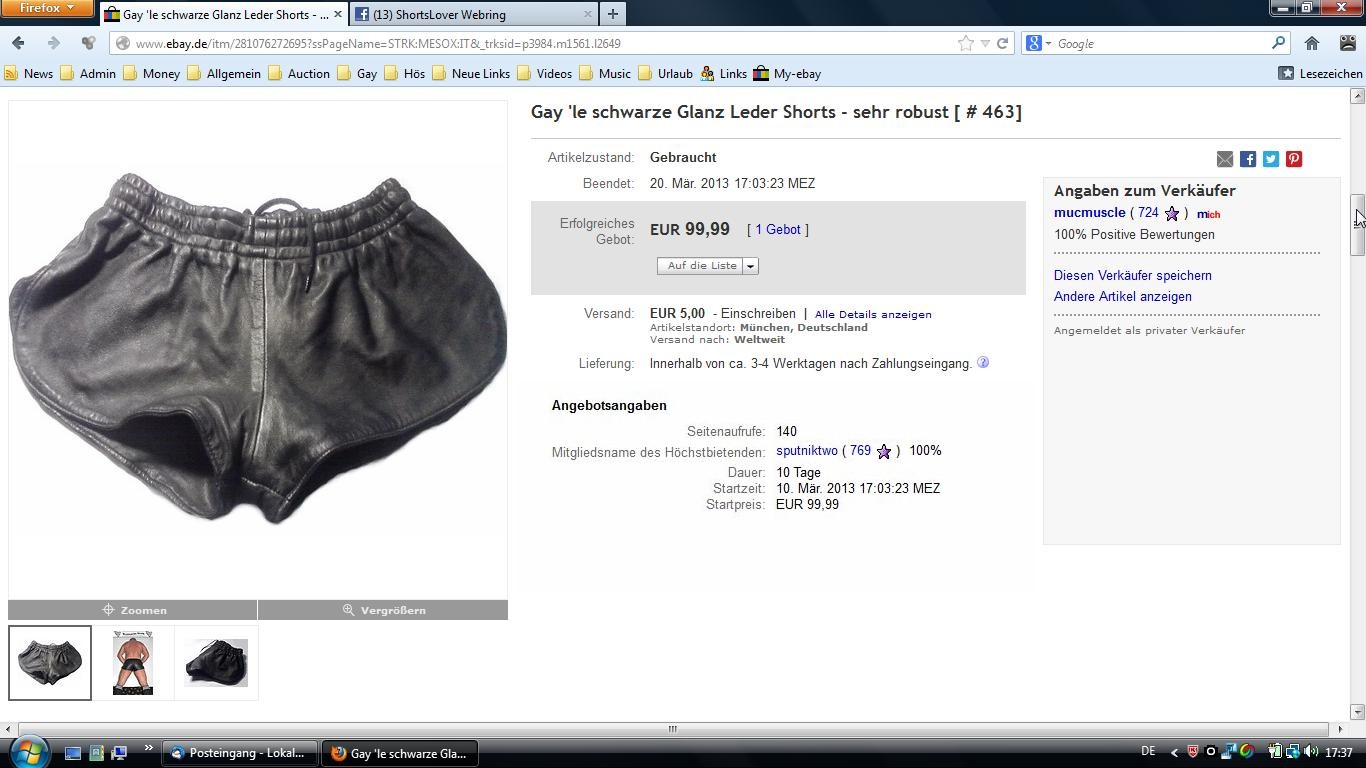Click the delivery info help icon
Viewport: 1366px width, 768px height.
click(x=983, y=363)
